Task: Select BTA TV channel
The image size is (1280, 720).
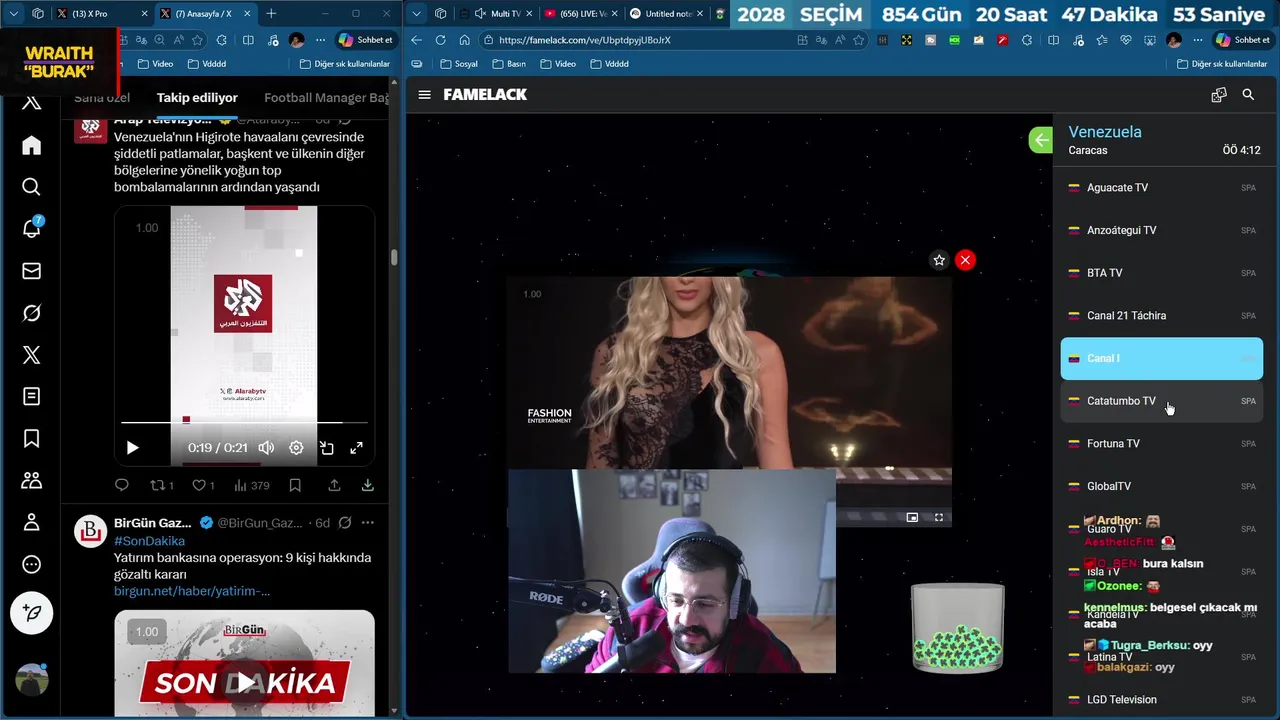Action: [1161, 273]
